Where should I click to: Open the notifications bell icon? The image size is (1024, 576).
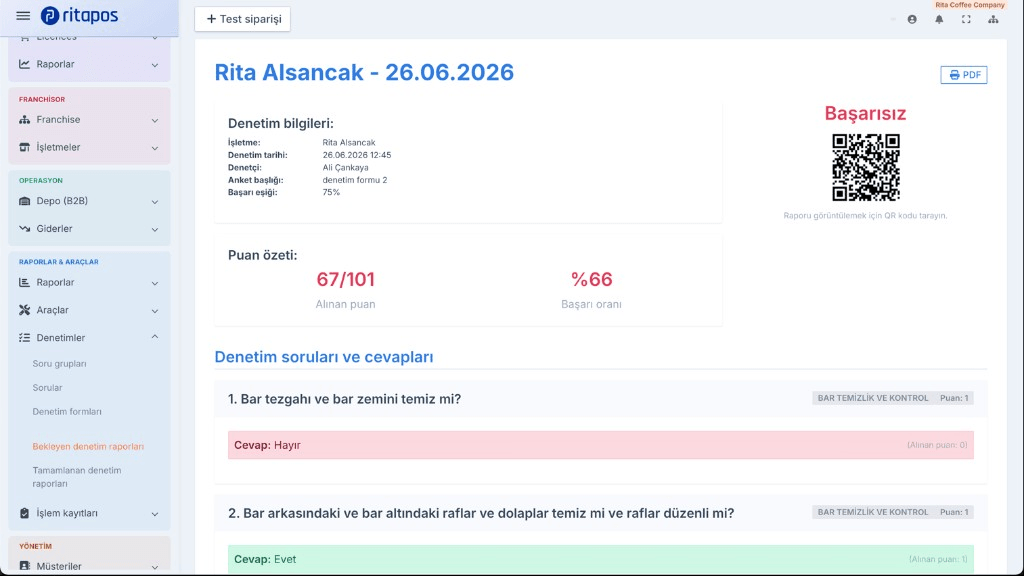939,20
